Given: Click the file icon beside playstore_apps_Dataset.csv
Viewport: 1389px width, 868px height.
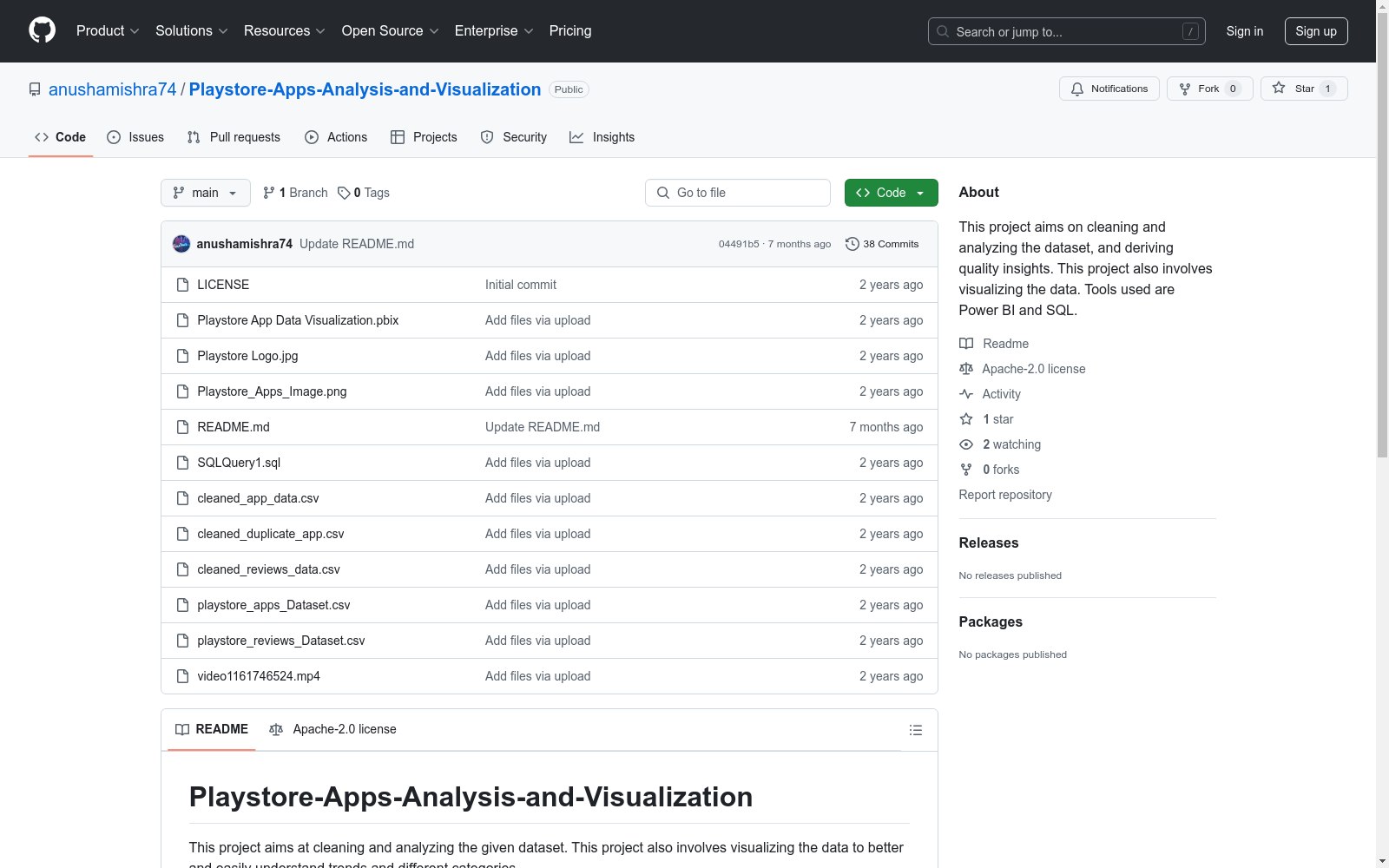Looking at the screenshot, I should [x=182, y=605].
